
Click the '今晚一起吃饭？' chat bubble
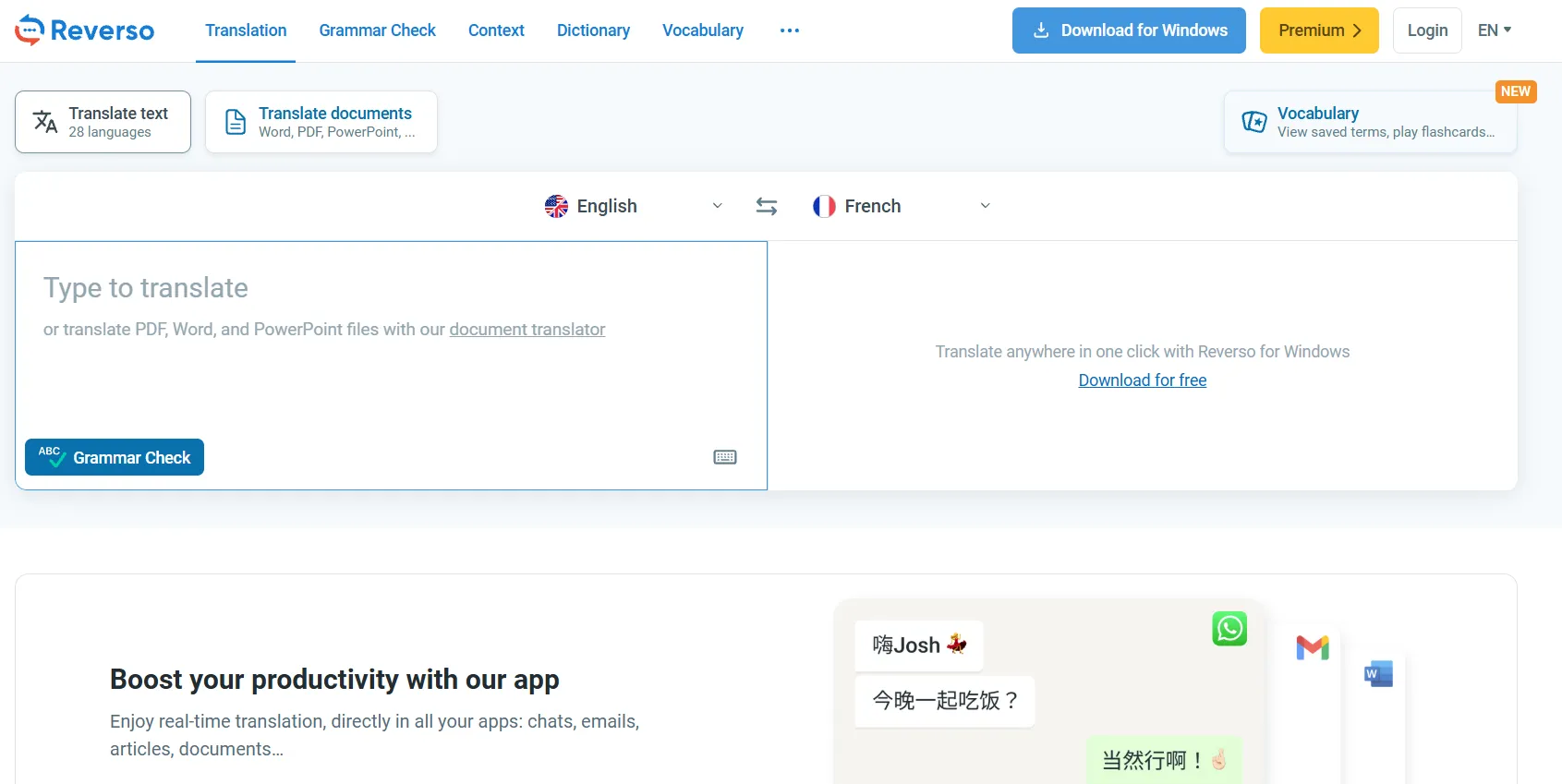945,702
